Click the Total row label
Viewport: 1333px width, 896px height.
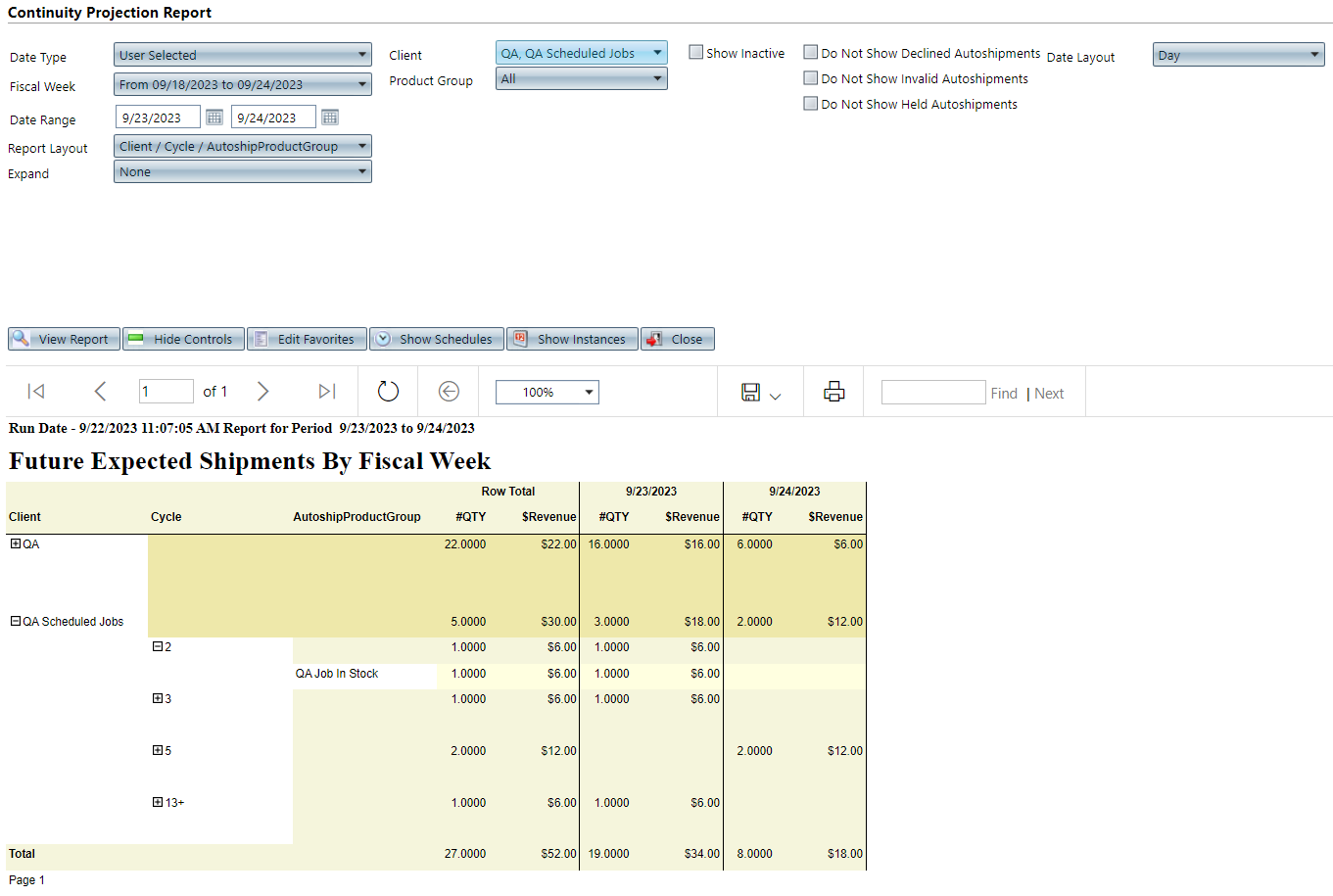click(x=22, y=854)
